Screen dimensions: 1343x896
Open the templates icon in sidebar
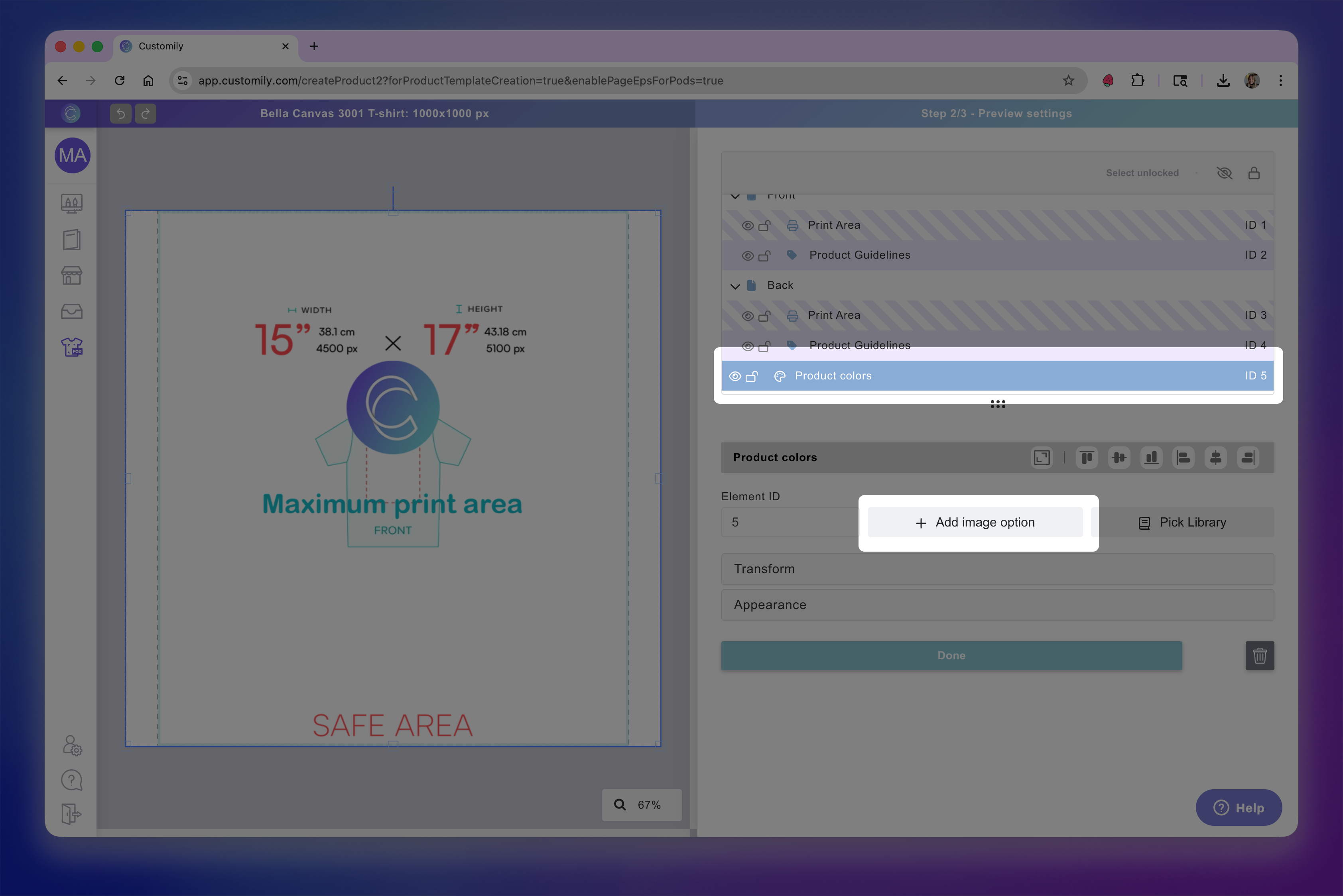[x=71, y=240]
